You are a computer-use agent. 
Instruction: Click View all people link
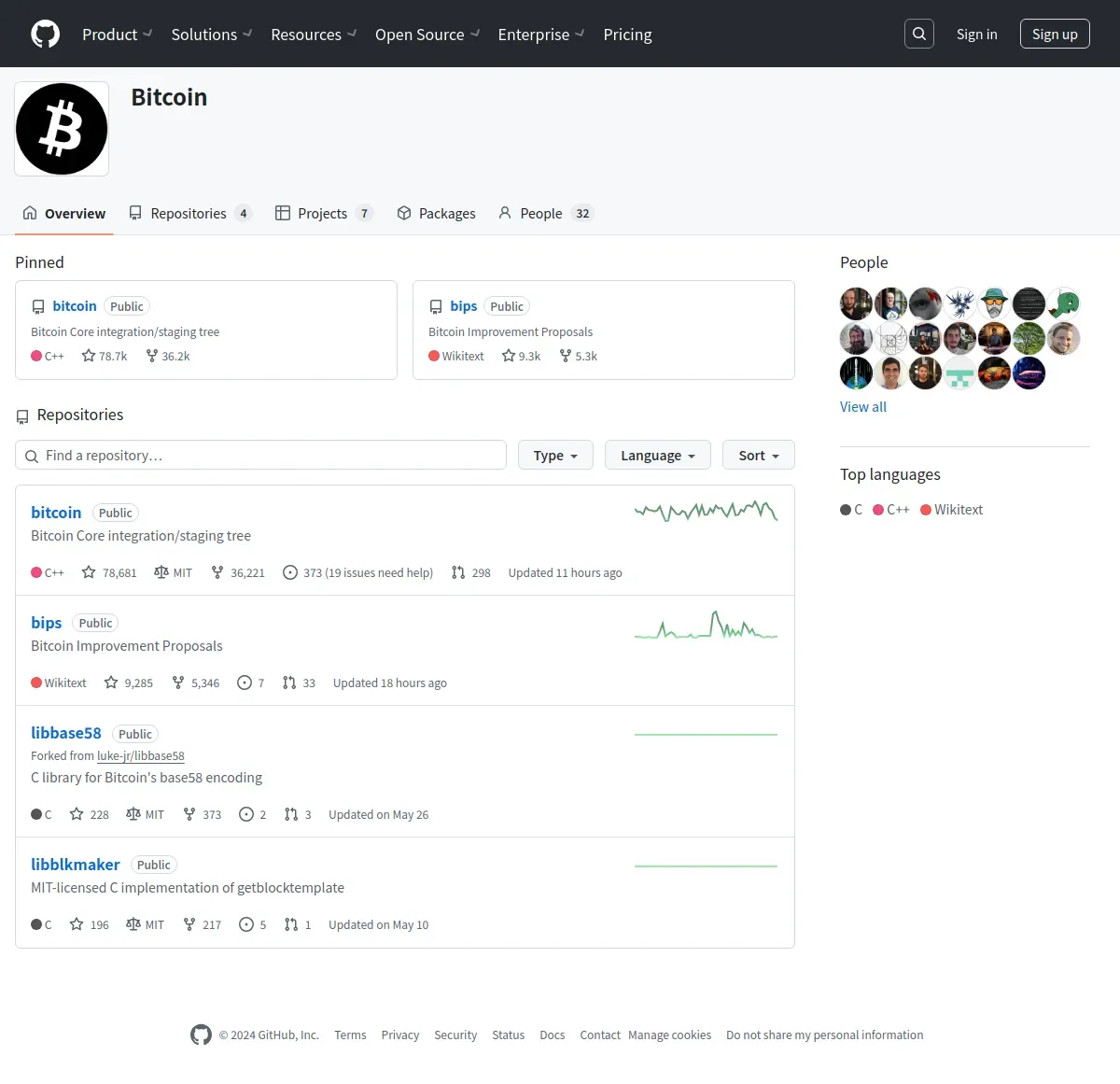[863, 406]
